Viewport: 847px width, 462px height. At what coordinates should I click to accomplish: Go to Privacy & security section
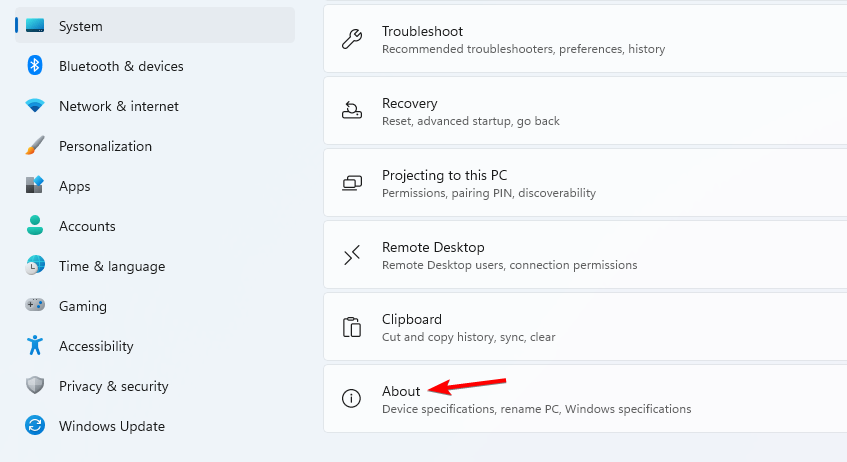point(154,386)
